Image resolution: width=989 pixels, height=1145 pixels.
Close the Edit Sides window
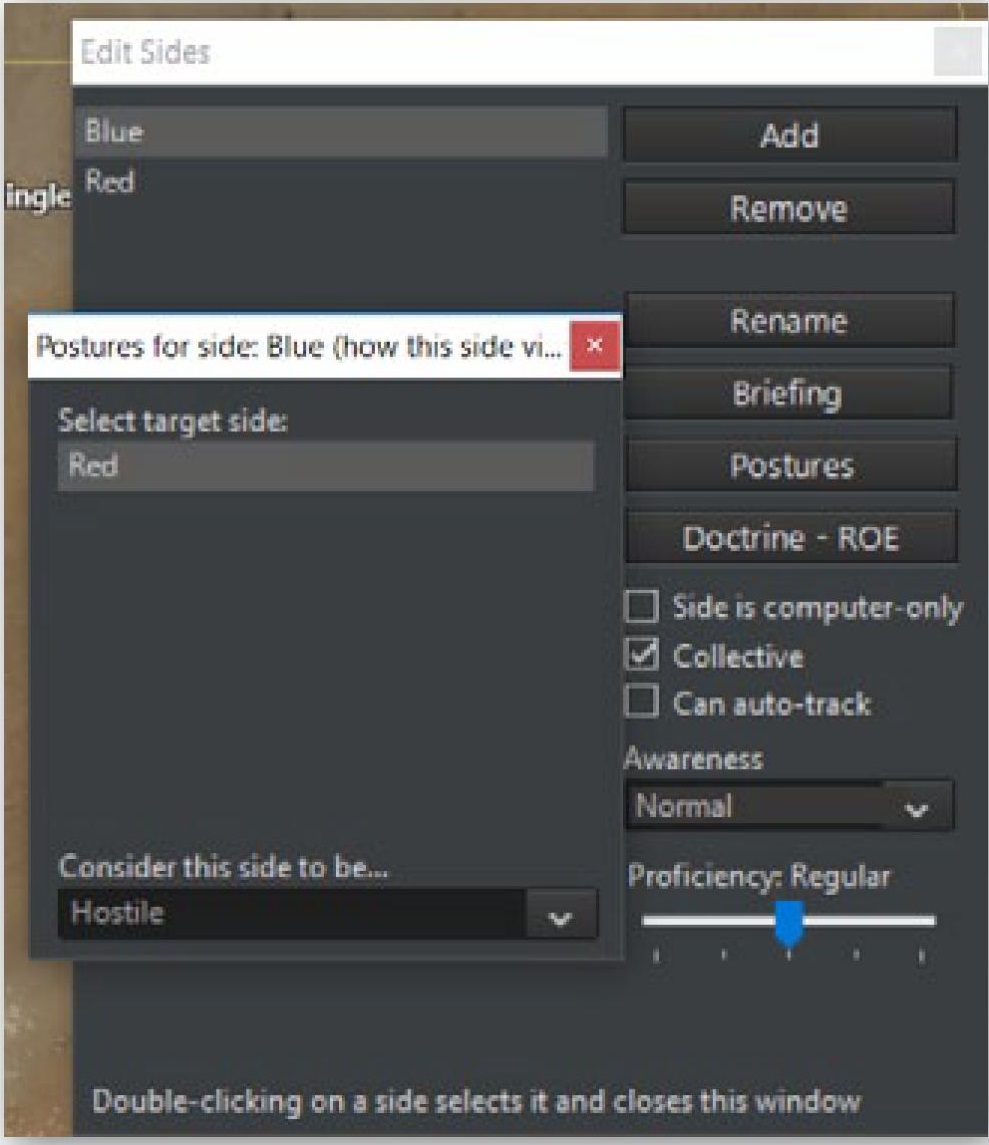(958, 51)
